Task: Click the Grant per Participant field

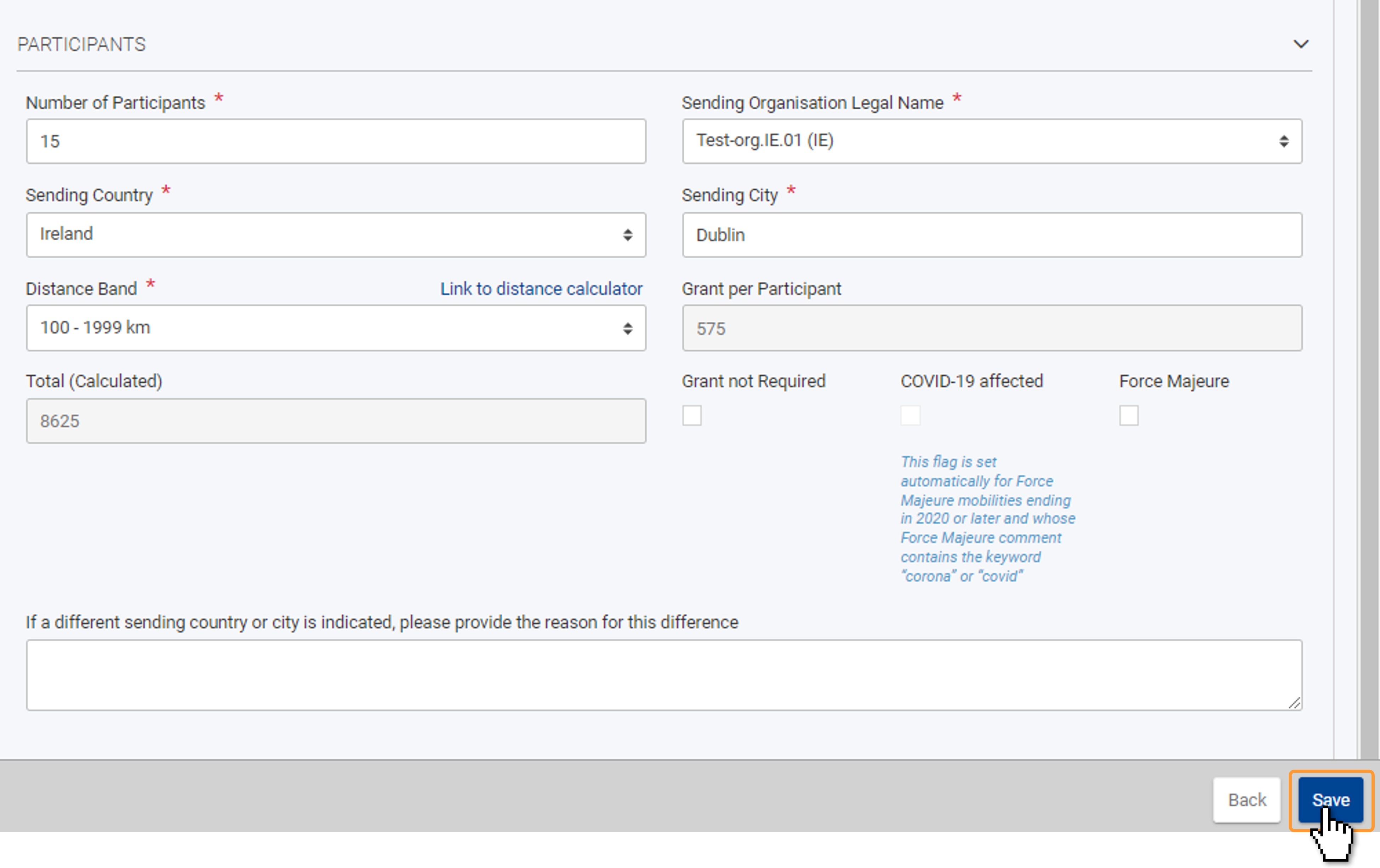Action: click(x=991, y=328)
